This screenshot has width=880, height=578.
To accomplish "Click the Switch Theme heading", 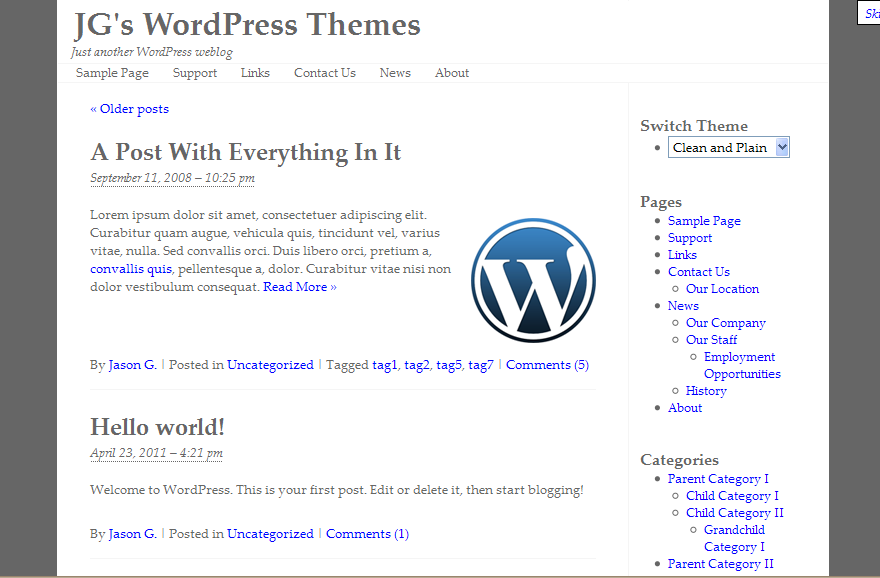I will click(694, 126).
